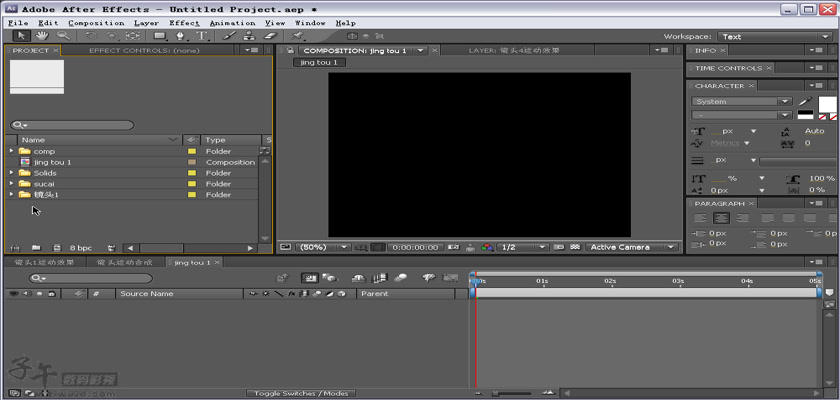This screenshot has width=840, height=400.
Task: Open the File menu
Action: click(x=18, y=23)
